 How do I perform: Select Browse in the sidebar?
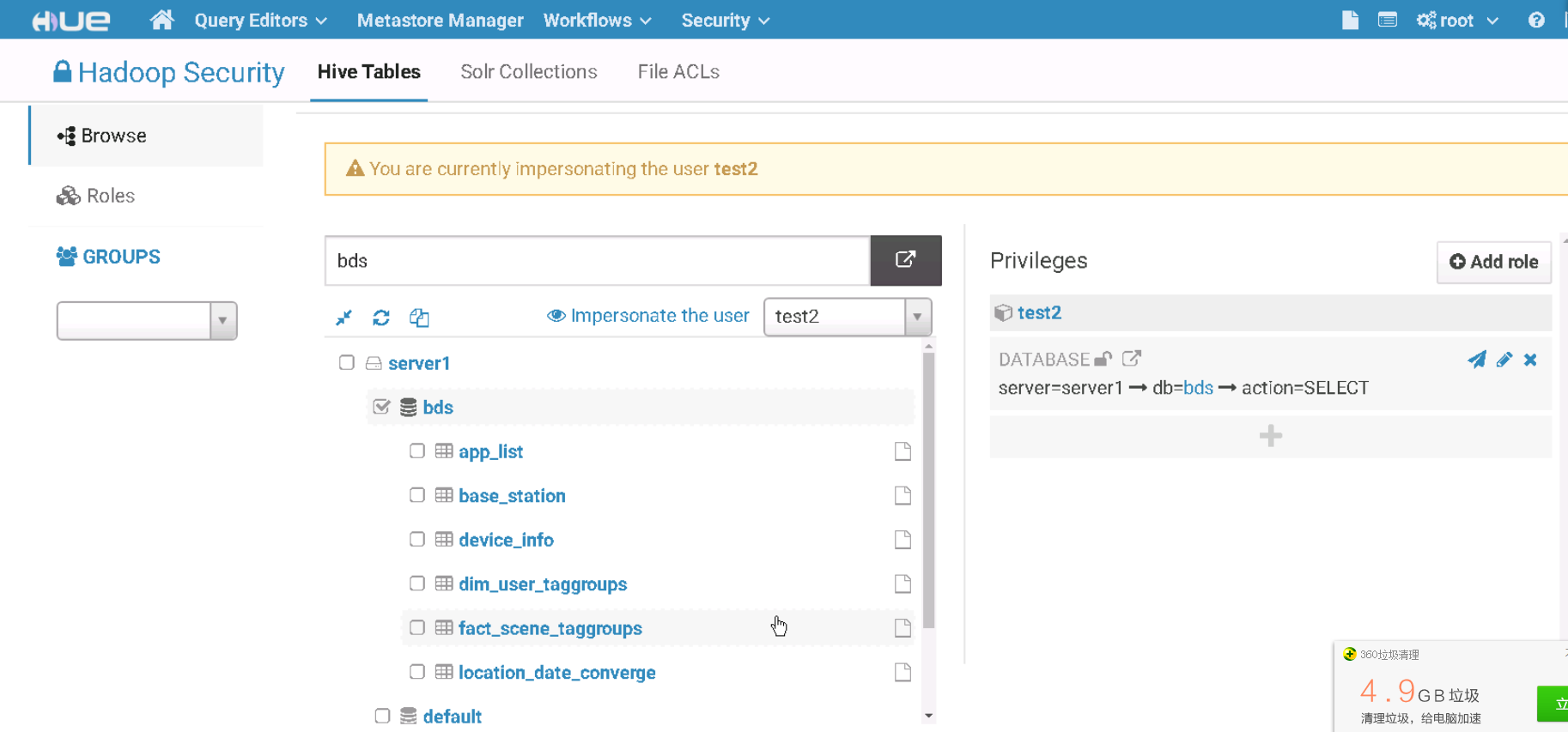(147, 136)
